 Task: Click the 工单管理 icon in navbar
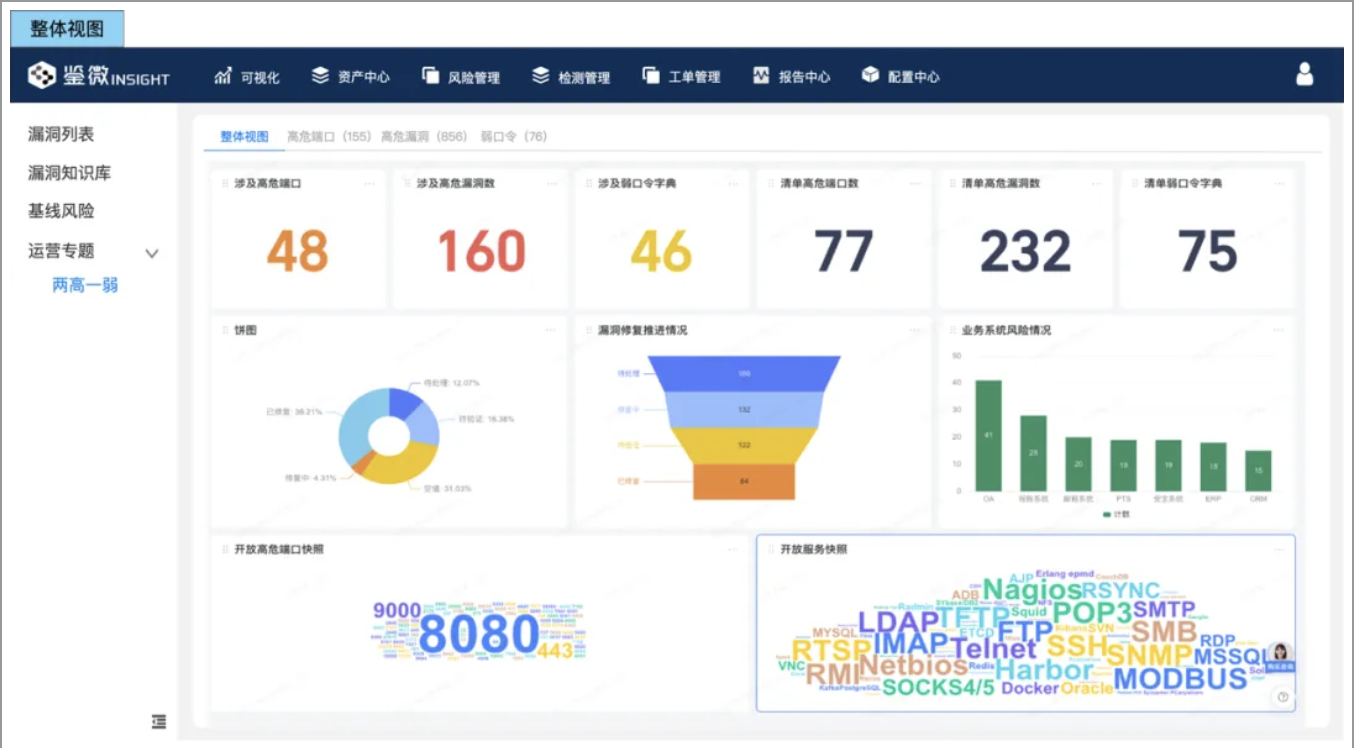coord(651,76)
